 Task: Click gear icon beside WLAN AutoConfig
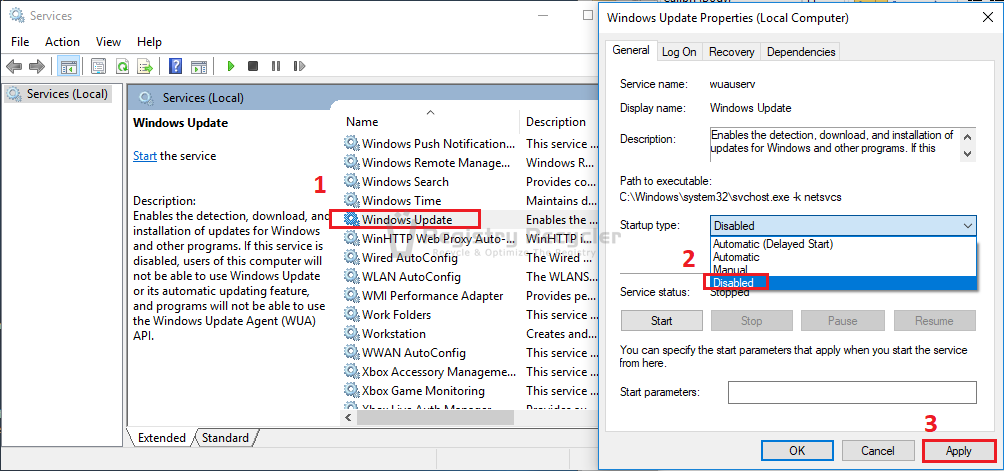click(352, 276)
